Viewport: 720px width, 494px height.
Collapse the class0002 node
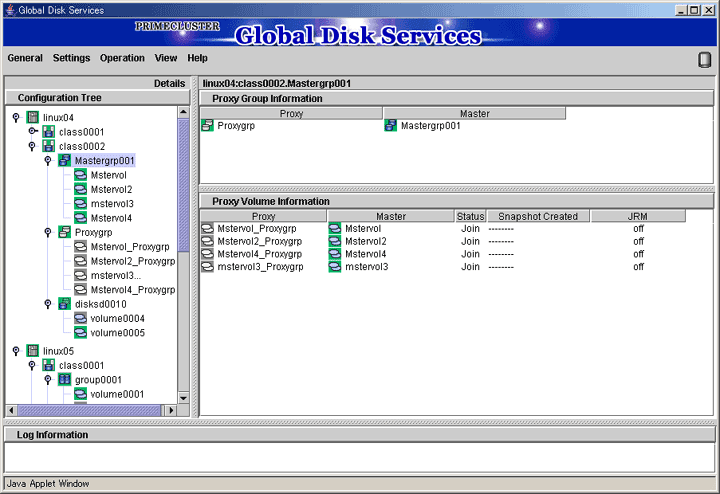[32, 146]
